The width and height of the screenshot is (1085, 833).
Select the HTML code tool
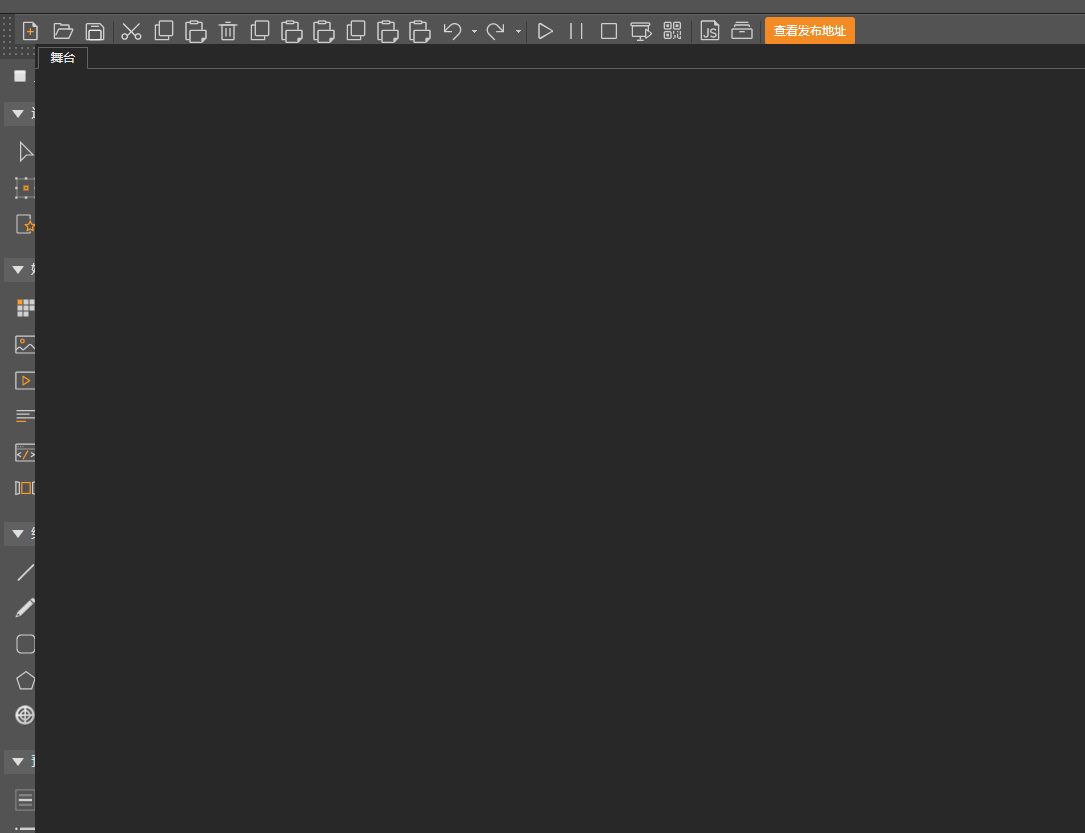(25, 452)
